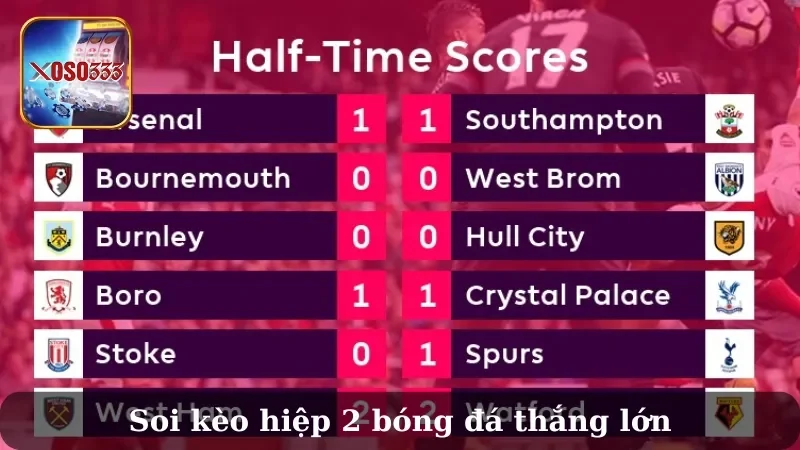Select the West Brom Albion crest
800x450 pixels.
click(729, 178)
